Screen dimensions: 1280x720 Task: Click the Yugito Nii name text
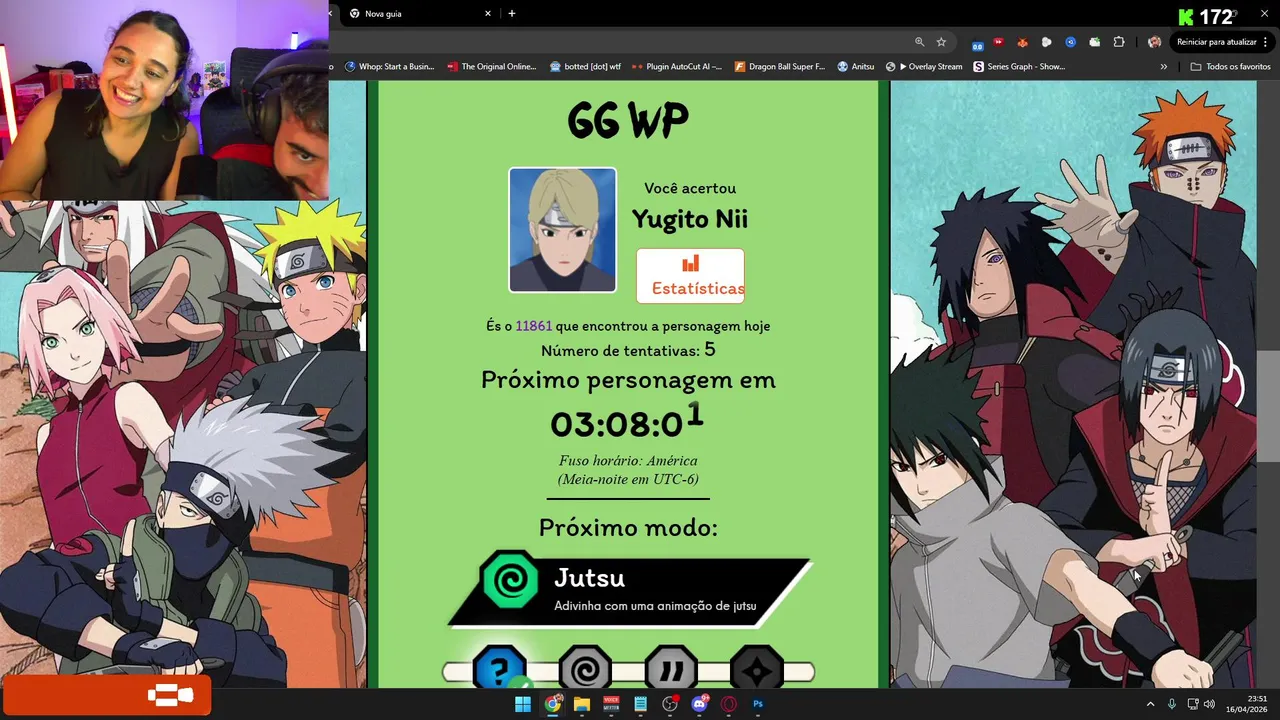tap(689, 219)
